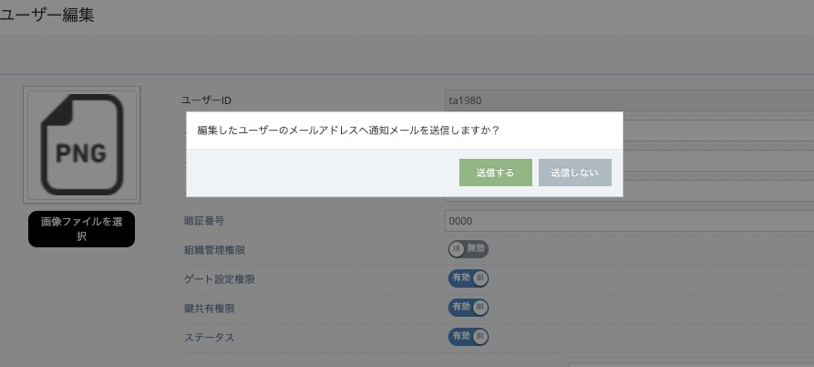Image resolution: width=814 pixels, height=367 pixels.
Task: Click 送信する to send notification mail
Action: click(x=495, y=172)
